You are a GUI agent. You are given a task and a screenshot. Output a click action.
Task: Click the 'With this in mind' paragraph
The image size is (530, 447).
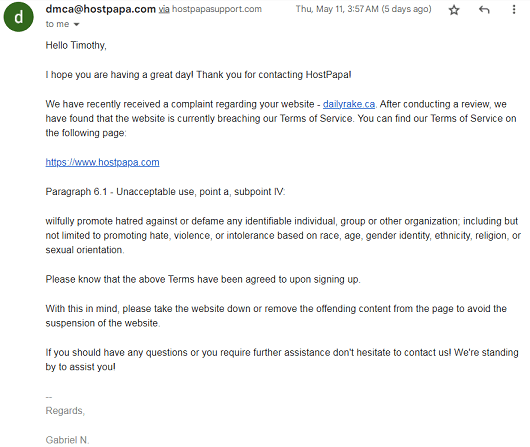(276, 316)
